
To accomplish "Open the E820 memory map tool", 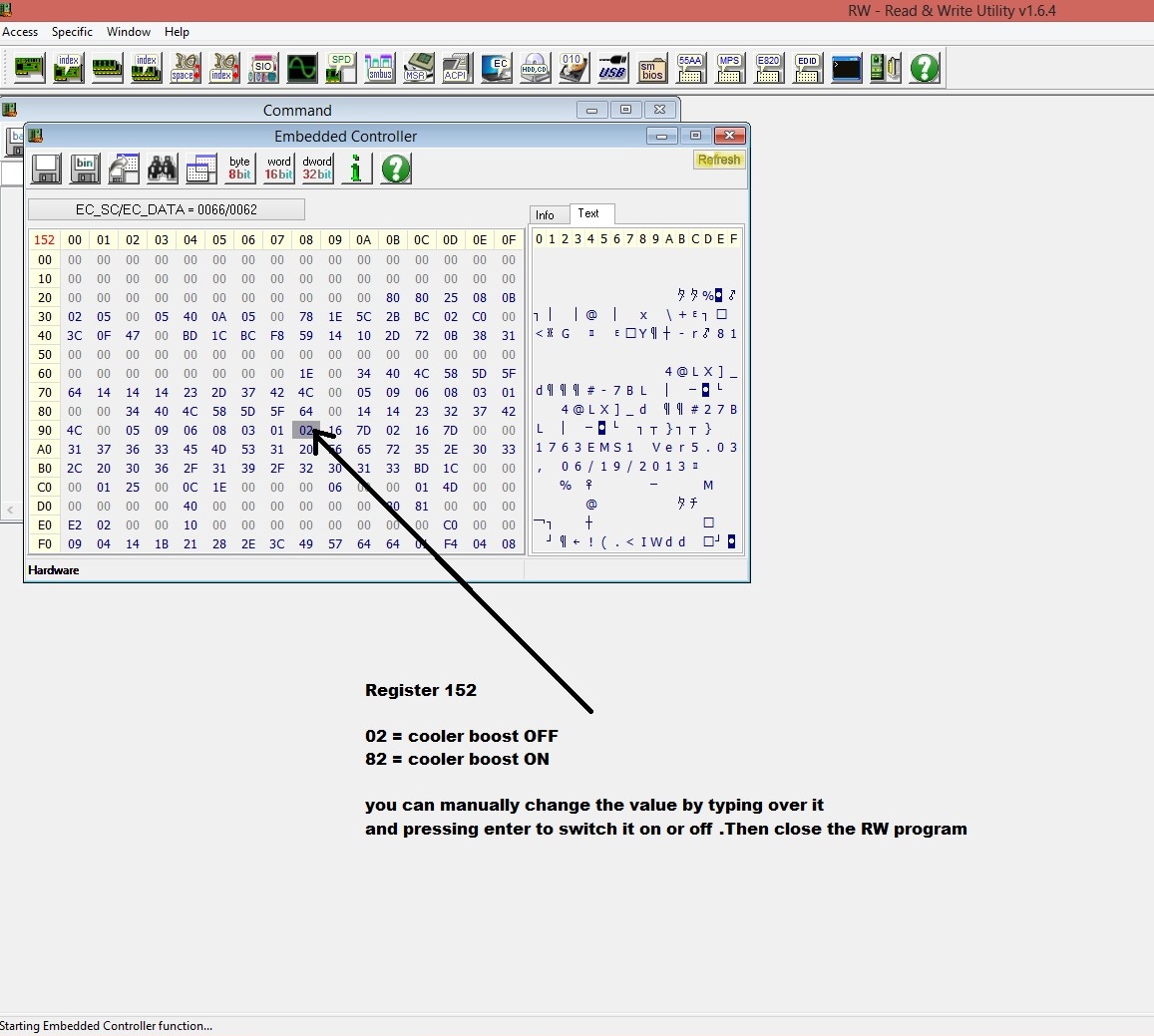I will [x=768, y=68].
